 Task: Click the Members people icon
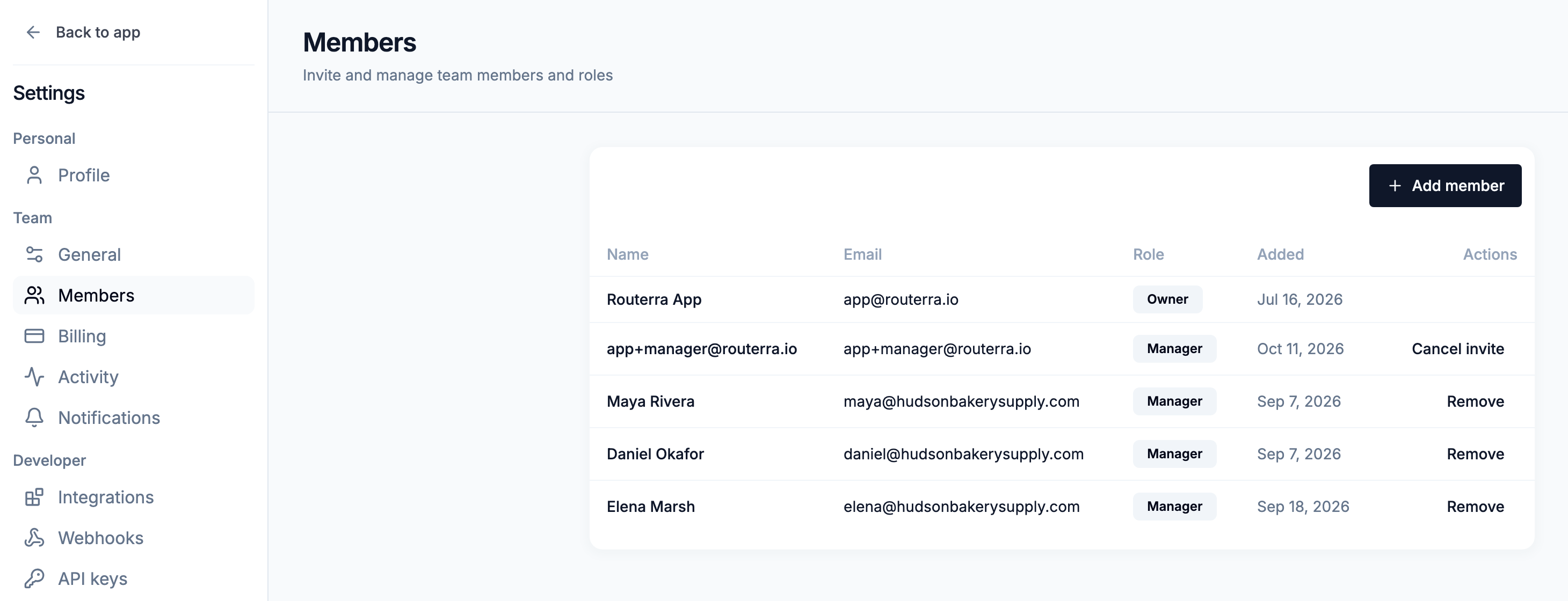[x=35, y=295]
